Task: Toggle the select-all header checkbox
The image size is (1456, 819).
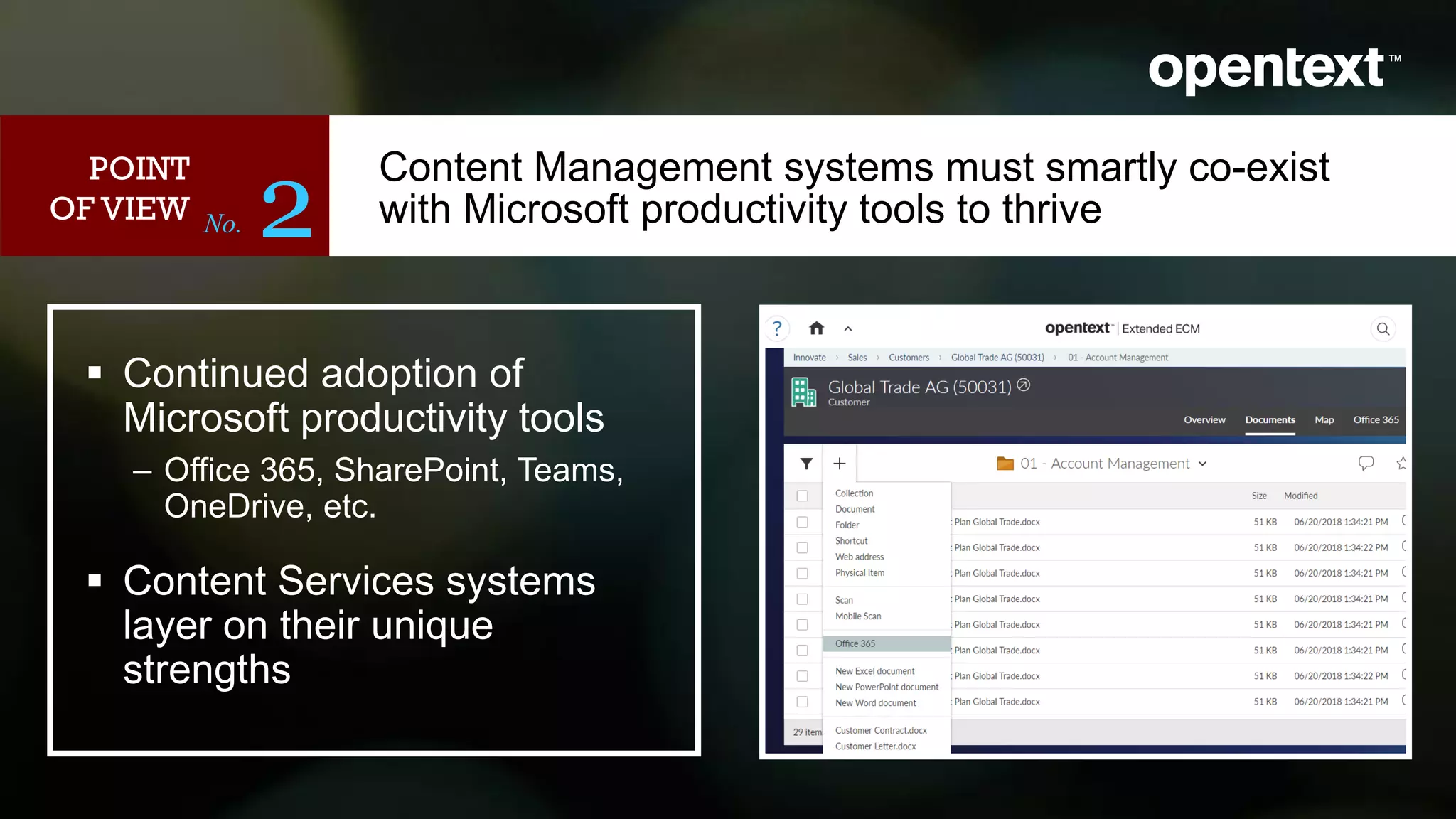Action: (x=803, y=496)
